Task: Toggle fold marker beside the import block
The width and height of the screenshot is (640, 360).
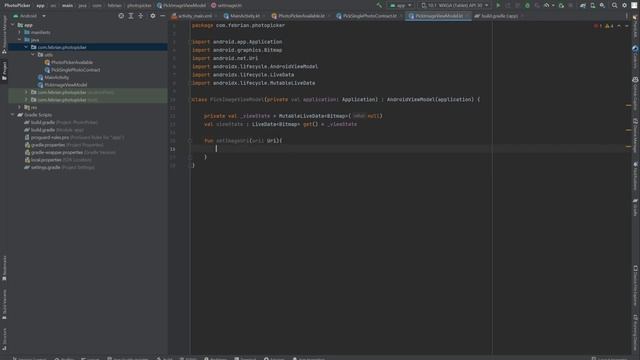Action: coord(190,42)
